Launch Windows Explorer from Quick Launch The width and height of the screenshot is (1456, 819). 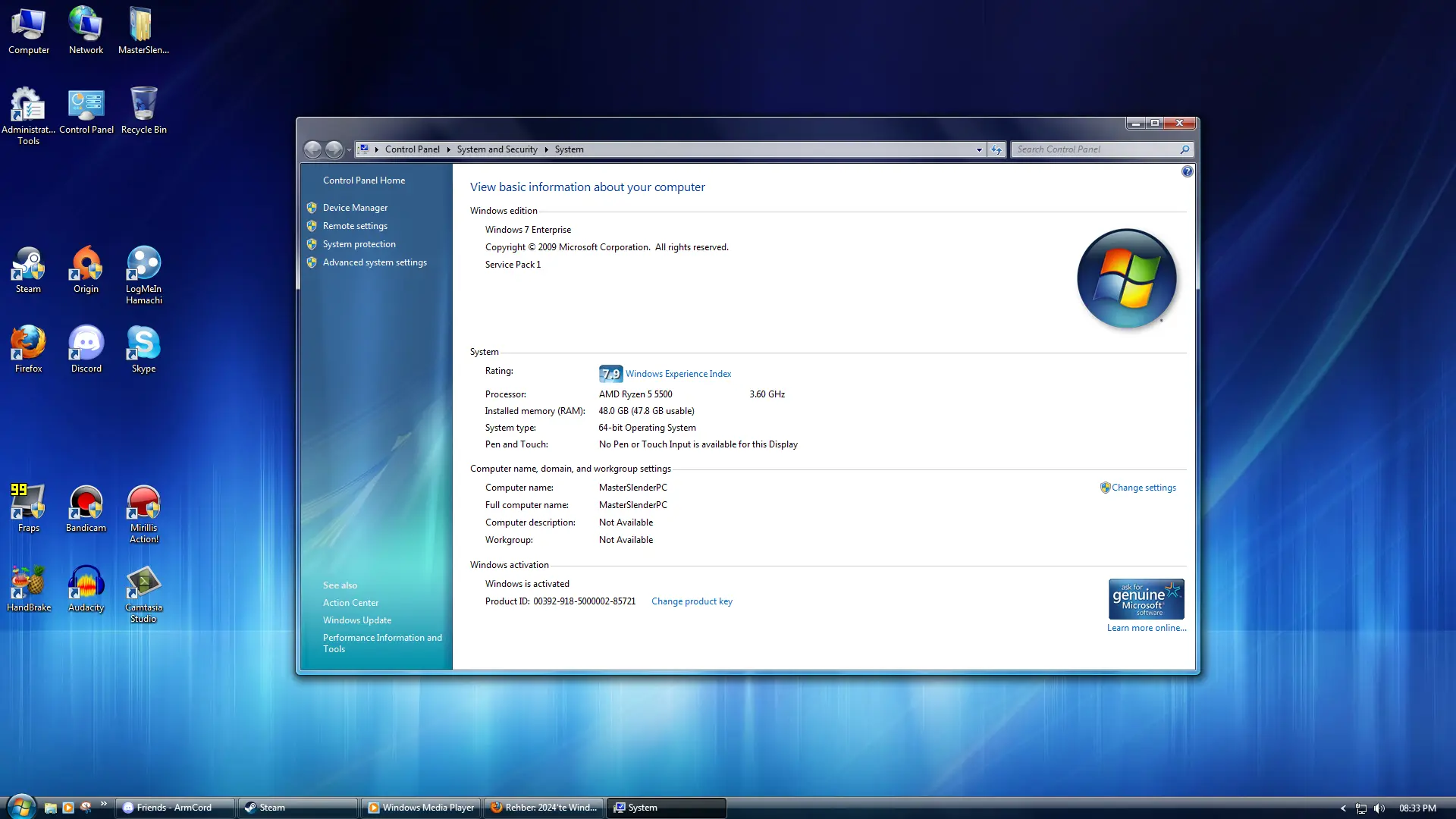pyautogui.click(x=51, y=808)
